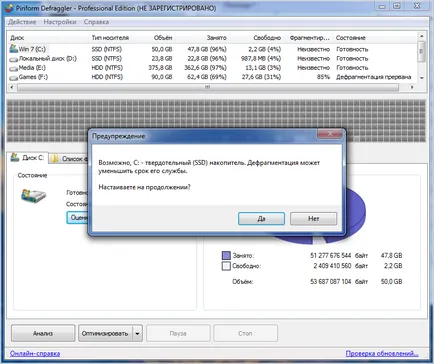
Task: Switch to the Диск C: tab
Action: pyautogui.click(x=28, y=158)
